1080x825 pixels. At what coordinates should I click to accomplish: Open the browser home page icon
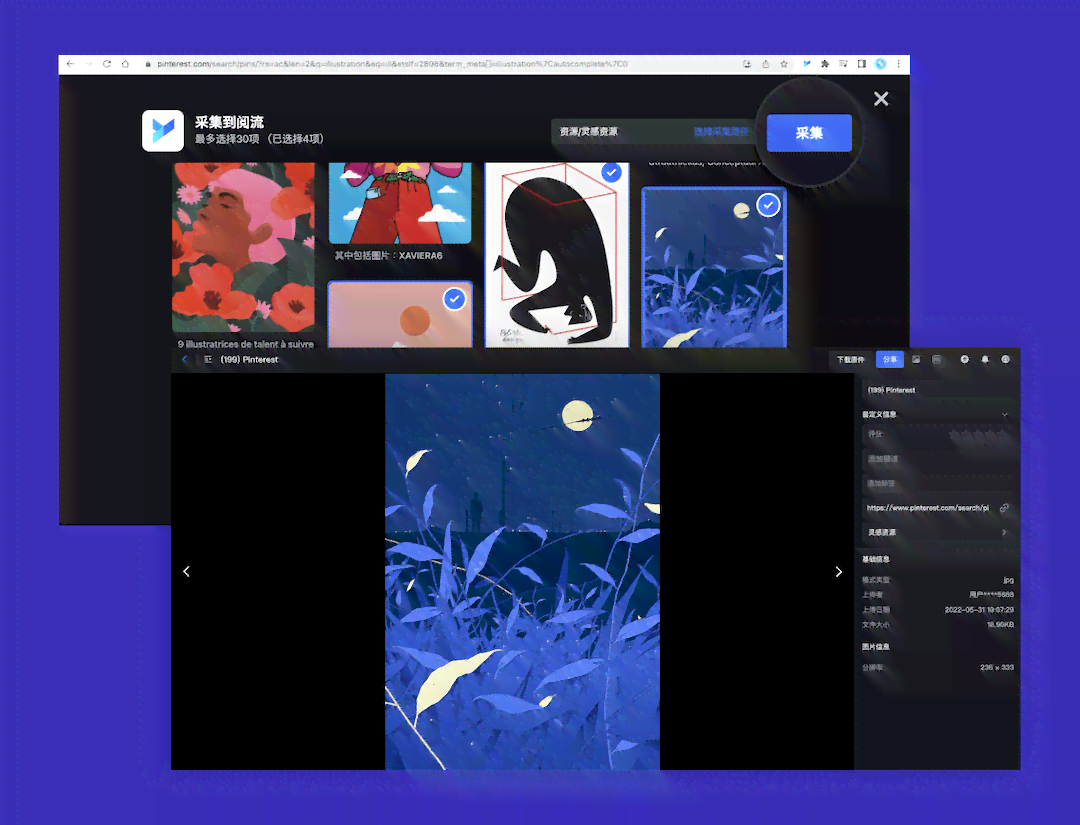coord(125,64)
